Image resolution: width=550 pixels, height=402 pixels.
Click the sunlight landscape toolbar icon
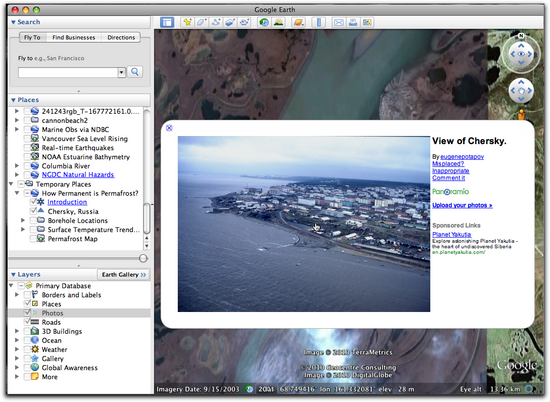(x=278, y=22)
